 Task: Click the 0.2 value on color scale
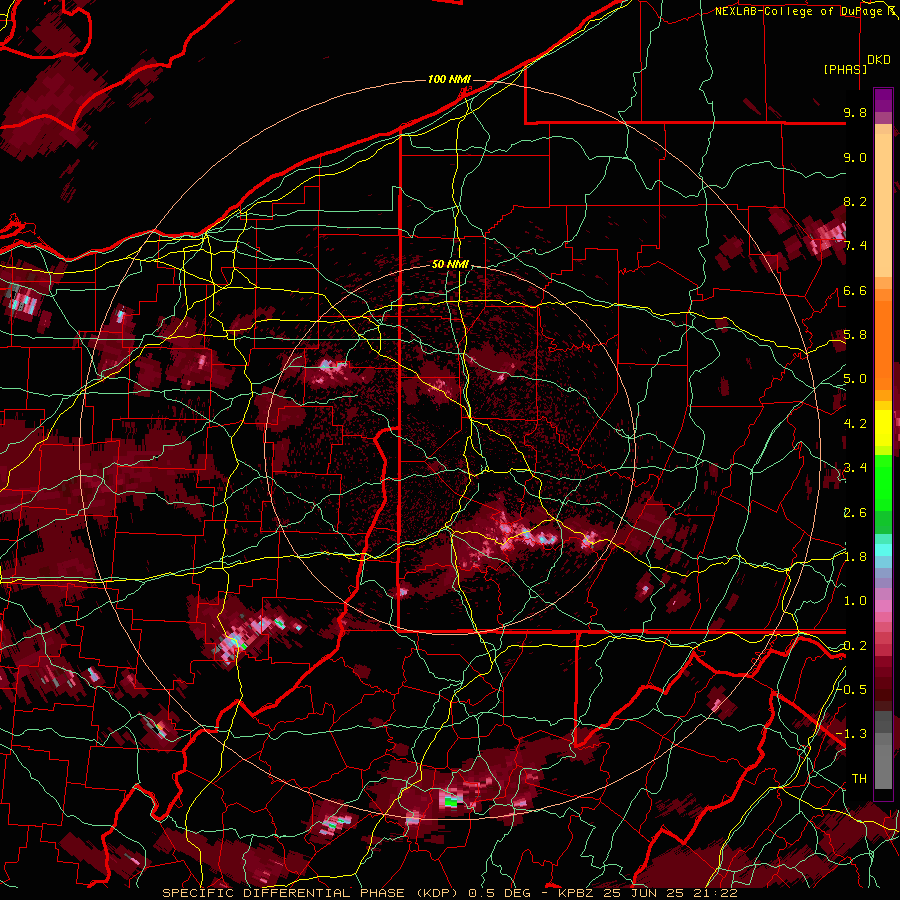[x=855, y=645]
